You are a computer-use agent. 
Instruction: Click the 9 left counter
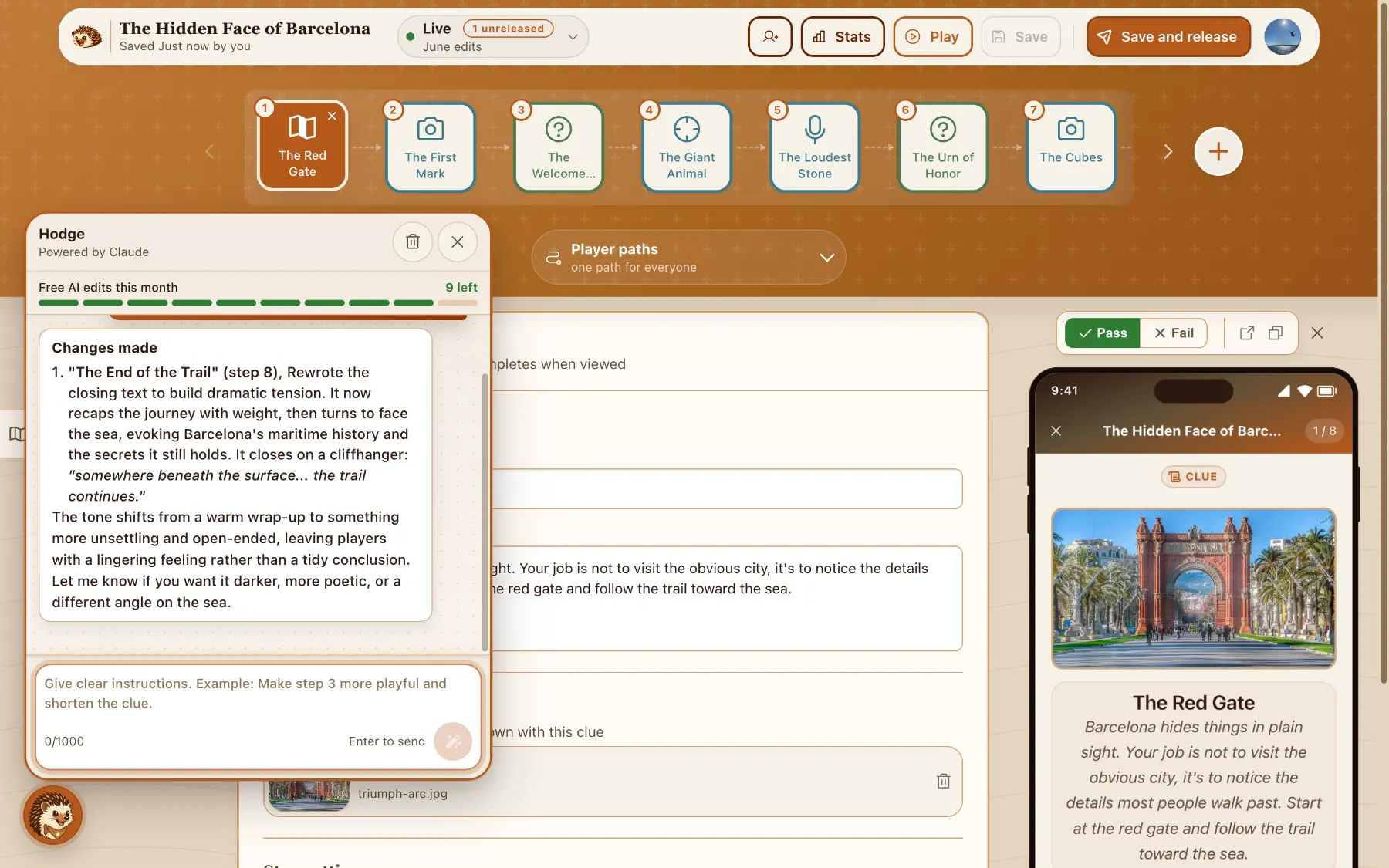[461, 287]
